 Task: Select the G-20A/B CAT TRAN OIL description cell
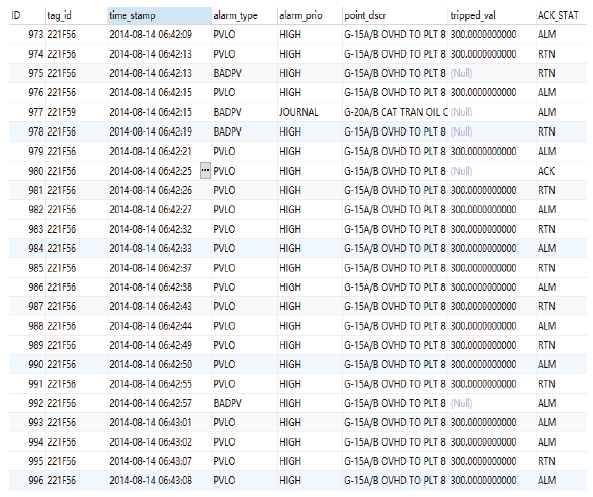click(395, 112)
